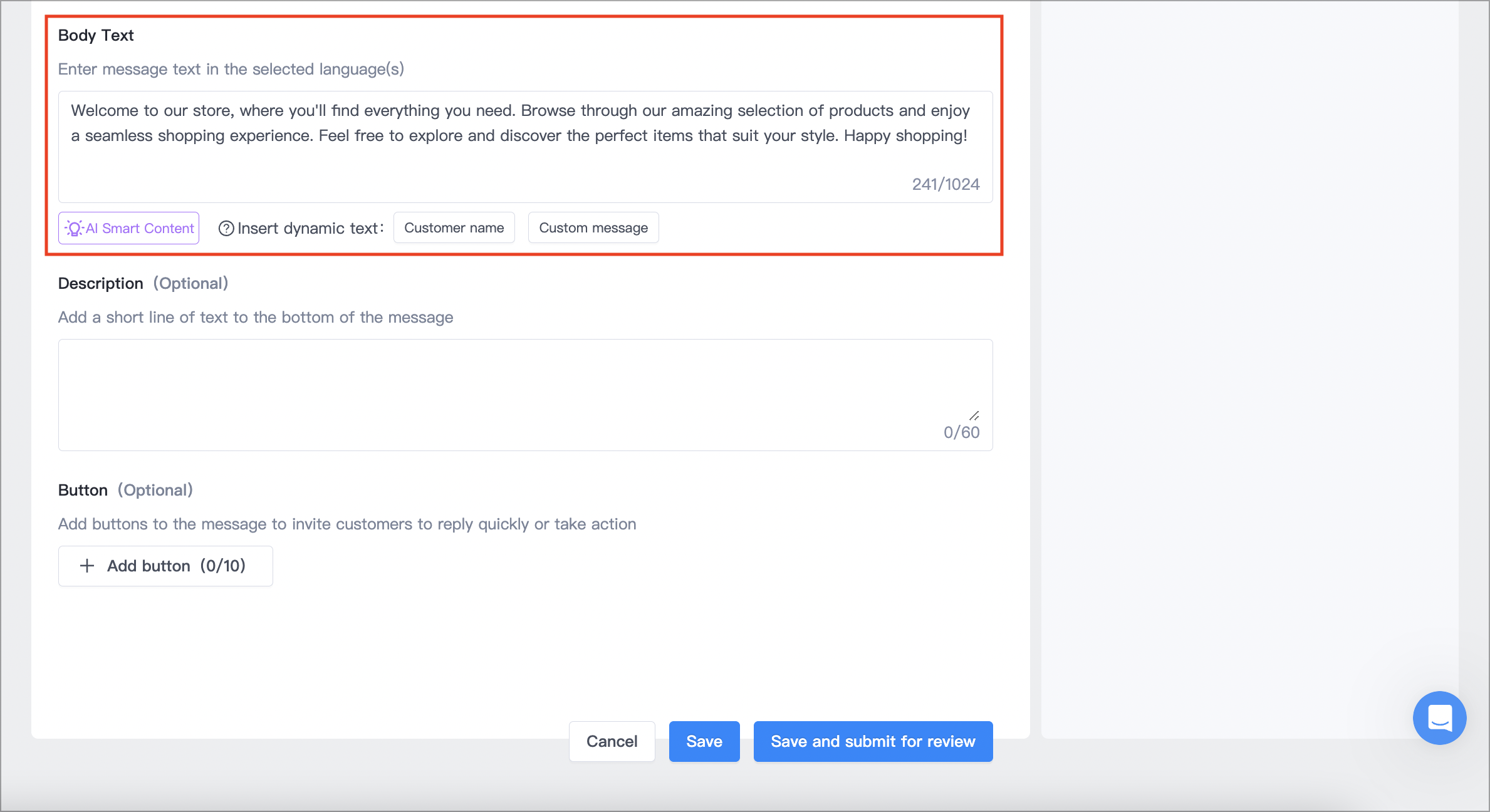Click the Description (Optional) heading

143,283
